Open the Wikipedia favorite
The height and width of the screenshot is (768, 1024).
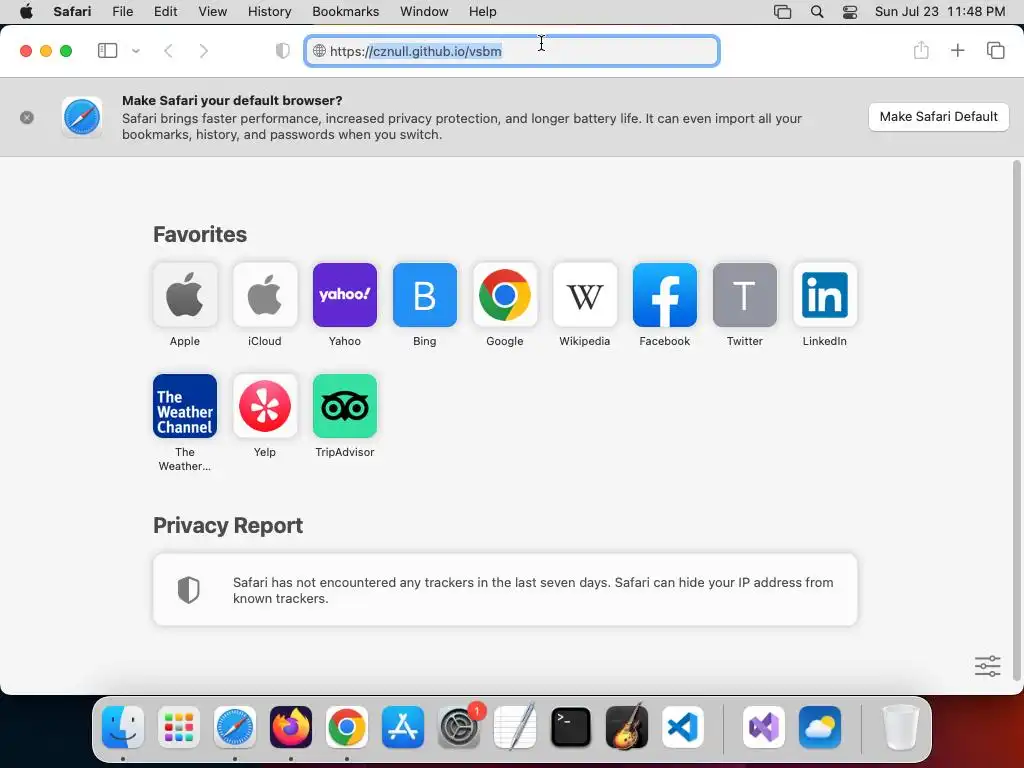tap(584, 295)
